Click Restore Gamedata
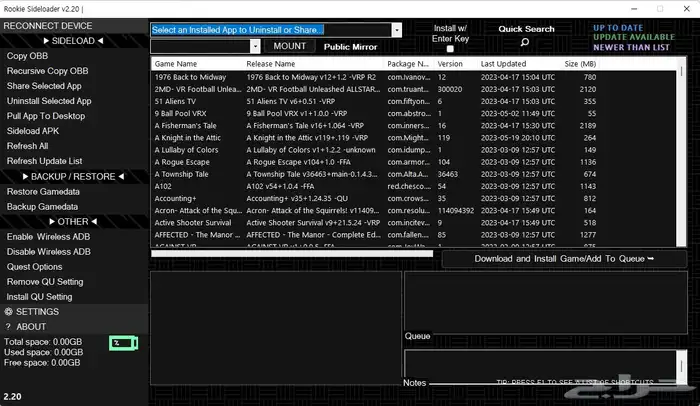700x406 pixels. coord(43,192)
